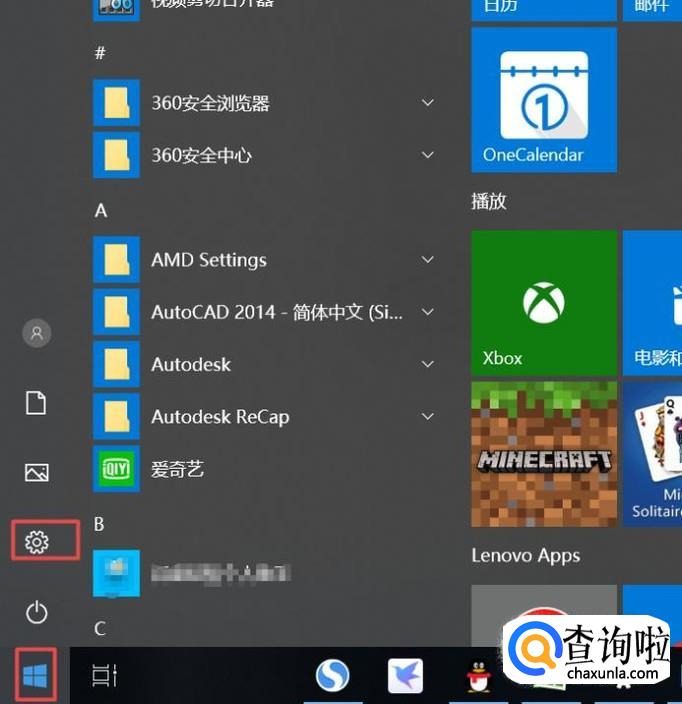Screen dimensions: 682x704
Task: Click the Power icon in Start sidebar
Action: click(x=37, y=612)
